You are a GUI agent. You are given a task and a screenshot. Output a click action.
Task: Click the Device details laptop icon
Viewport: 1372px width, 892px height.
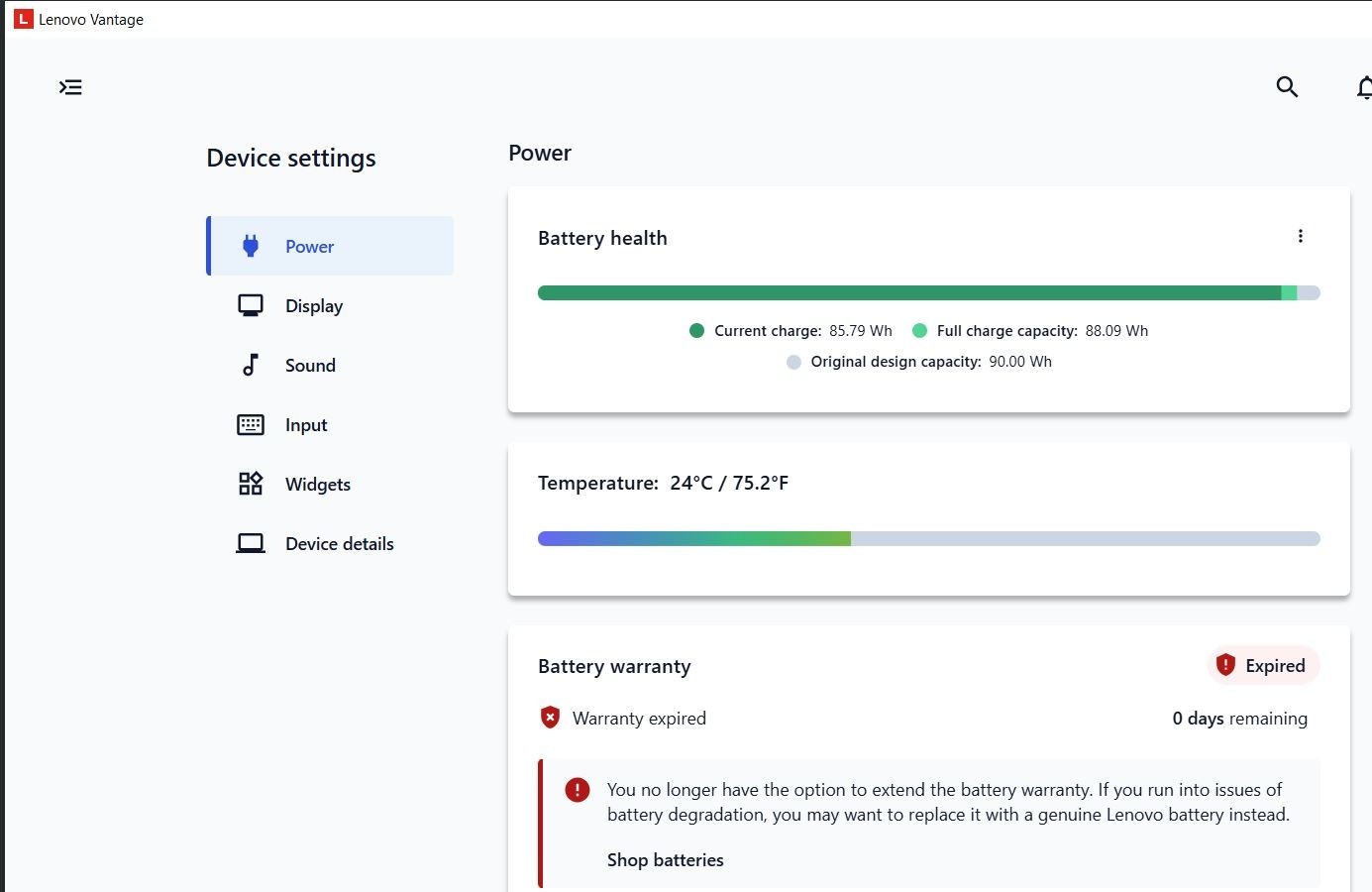[x=251, y=543]
